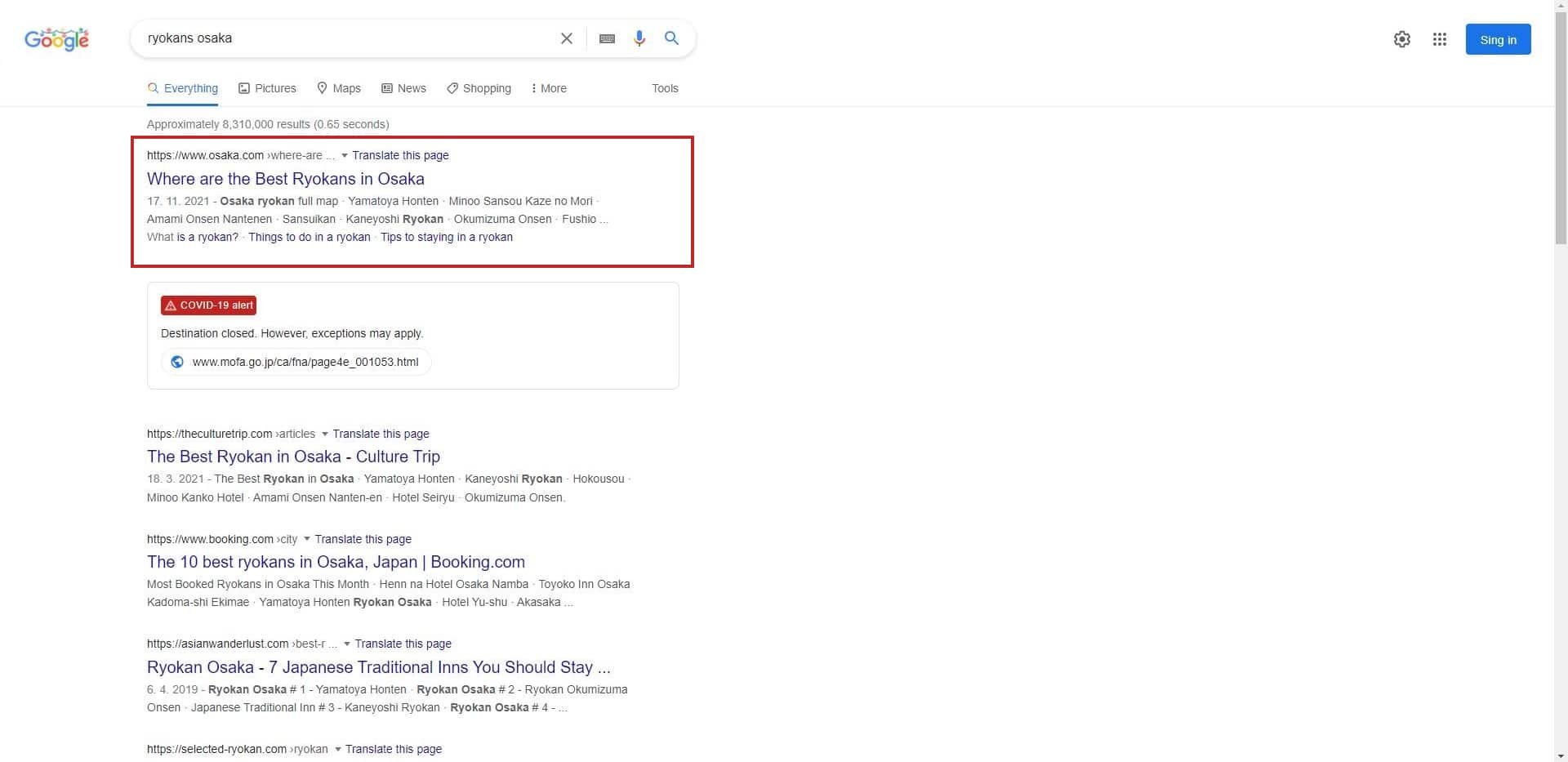Screen dimensions: 1568x762
Task: Open the More menu
Action: tap(548, 88)
